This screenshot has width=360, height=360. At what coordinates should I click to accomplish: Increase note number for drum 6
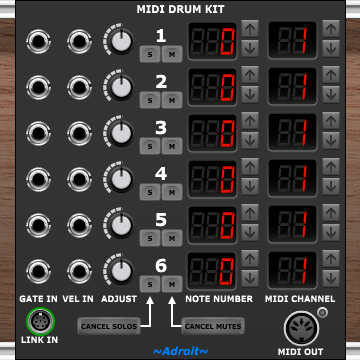[250, 259]
